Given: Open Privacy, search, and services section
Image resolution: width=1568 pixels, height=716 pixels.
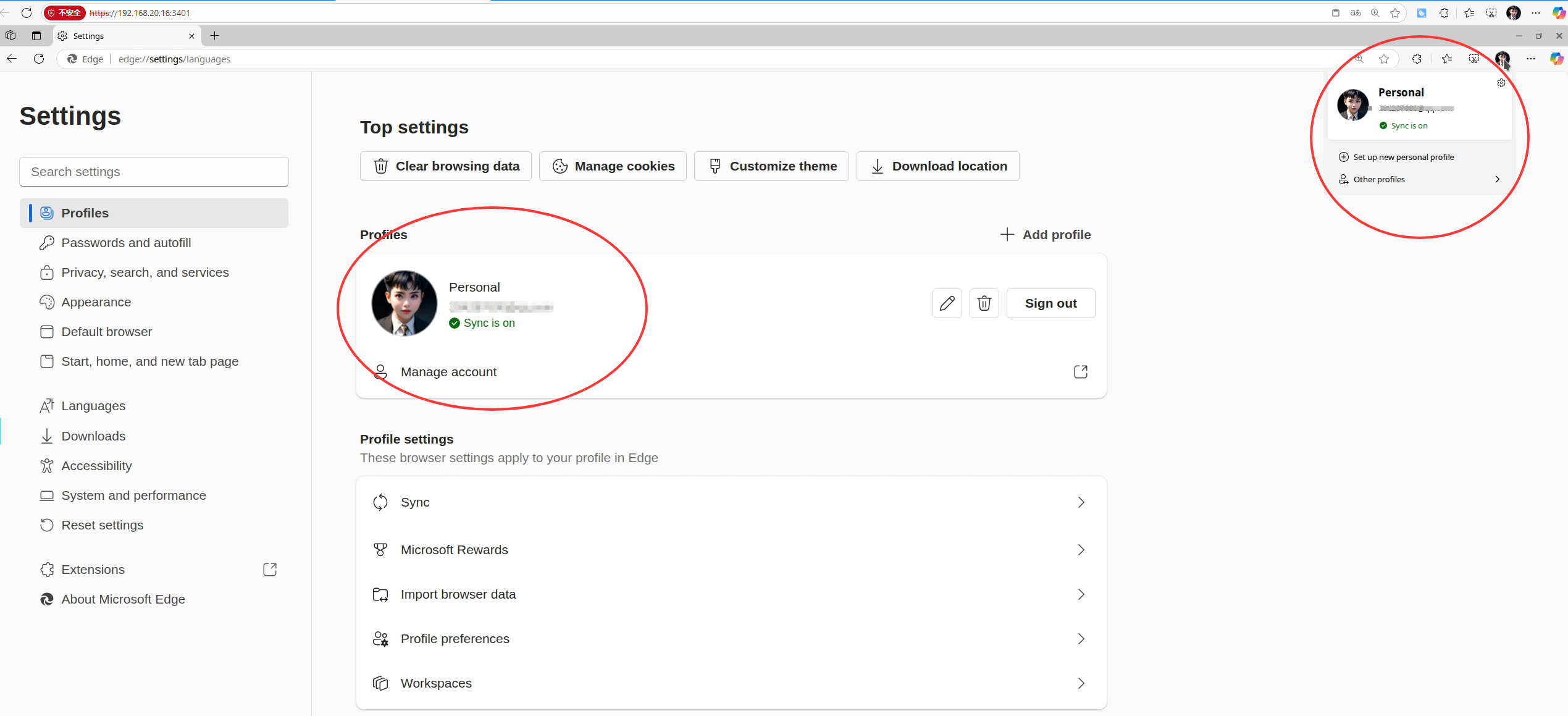Looking at the screenshot, I should [145, 272].
